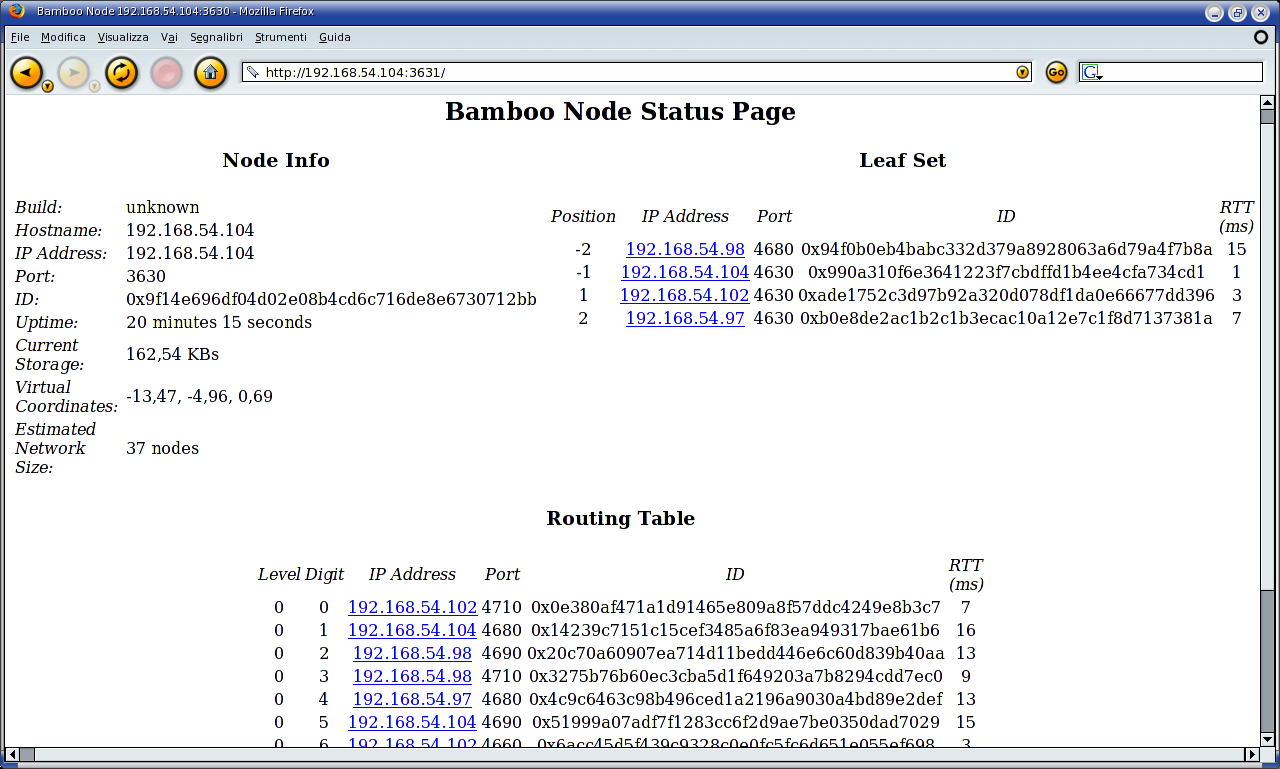Click the Leaf Set Position column header
The width and height of the screenshot is (1280, 769).
583,216
